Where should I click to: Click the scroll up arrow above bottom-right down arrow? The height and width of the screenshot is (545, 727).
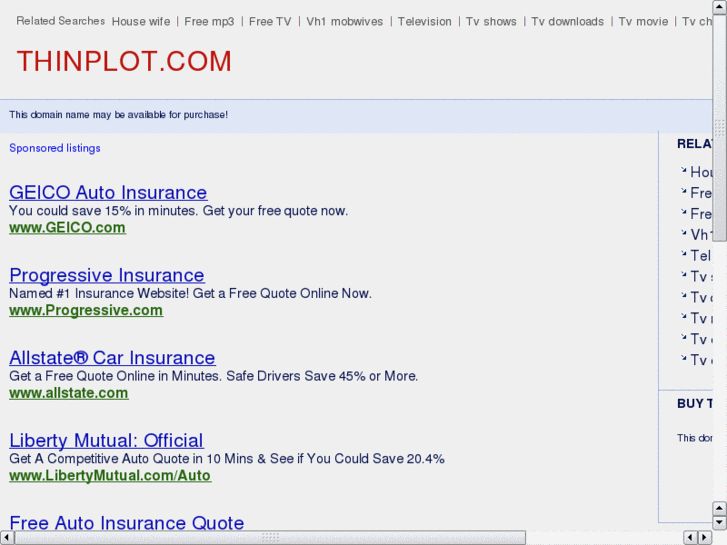pyautogui.click(x=720, y=508)
